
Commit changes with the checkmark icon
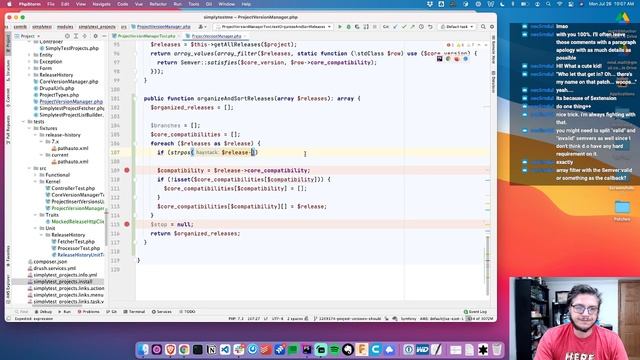pos(404,27)
